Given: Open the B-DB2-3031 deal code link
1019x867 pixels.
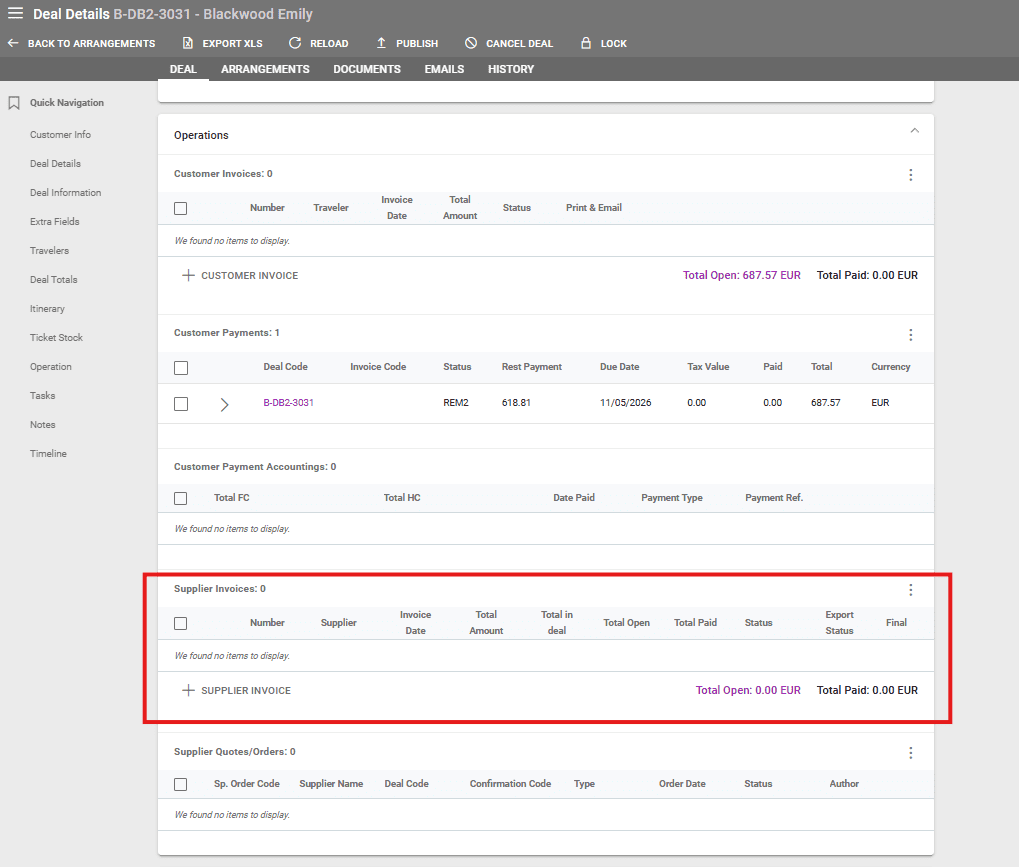Looking at the screenshot, I should [288, 403].
